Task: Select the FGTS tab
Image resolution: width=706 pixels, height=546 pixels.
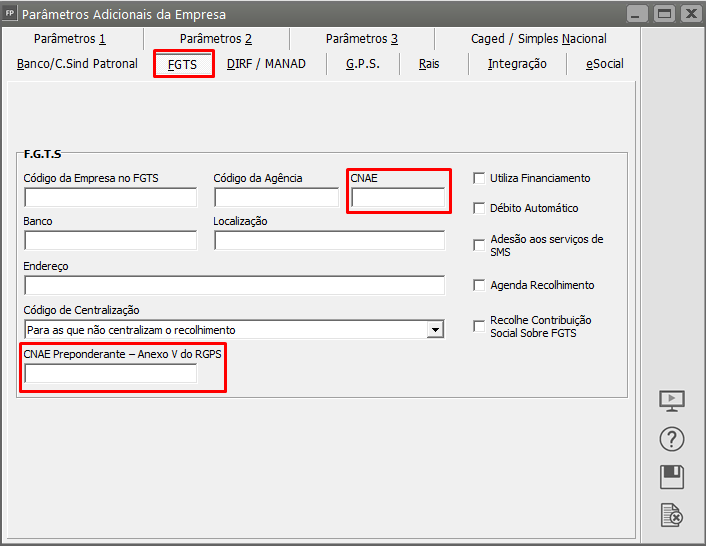Action: [183, 64]
